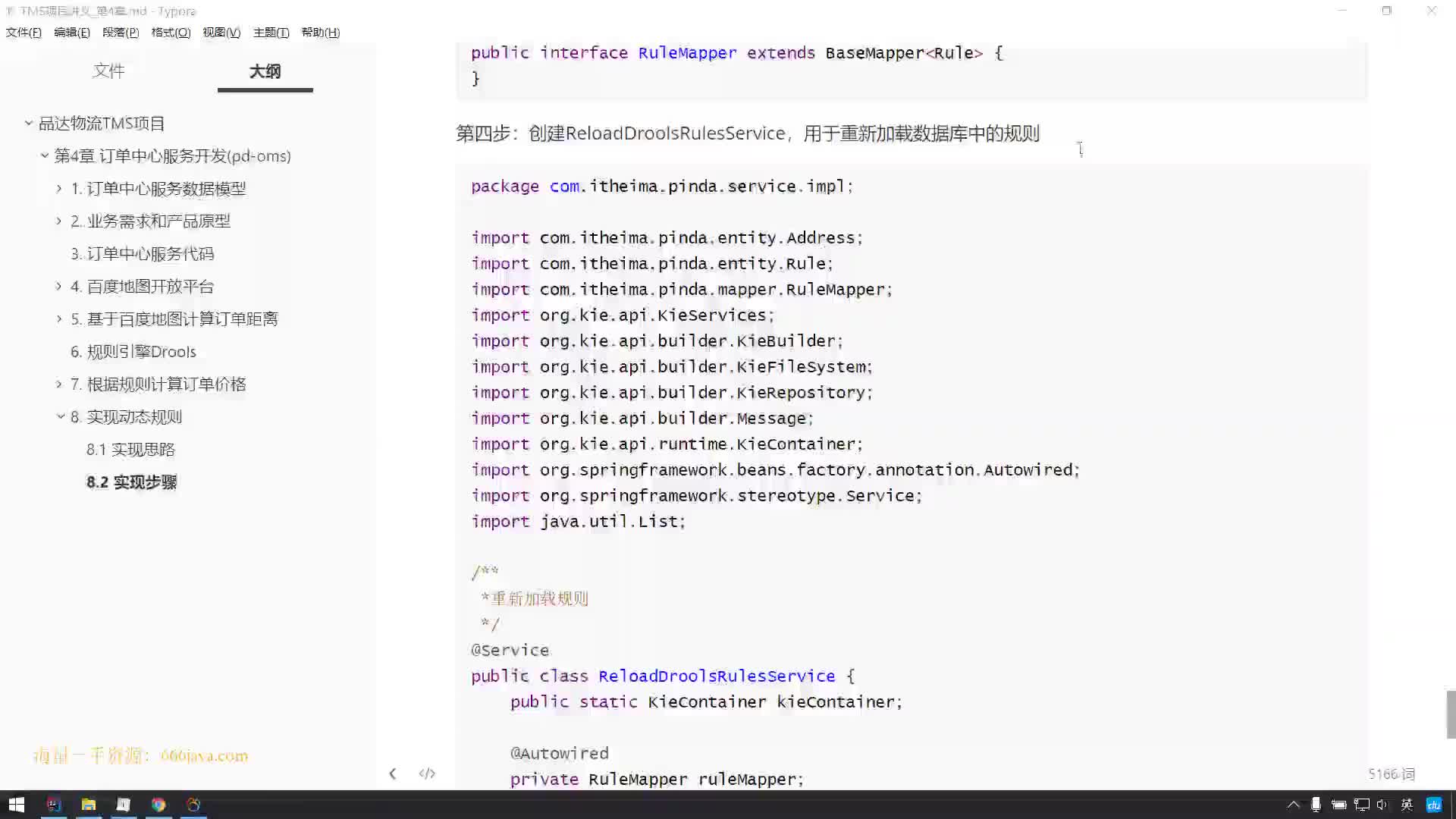Expand 1. 订单中心服务数据模型 section

59,188
